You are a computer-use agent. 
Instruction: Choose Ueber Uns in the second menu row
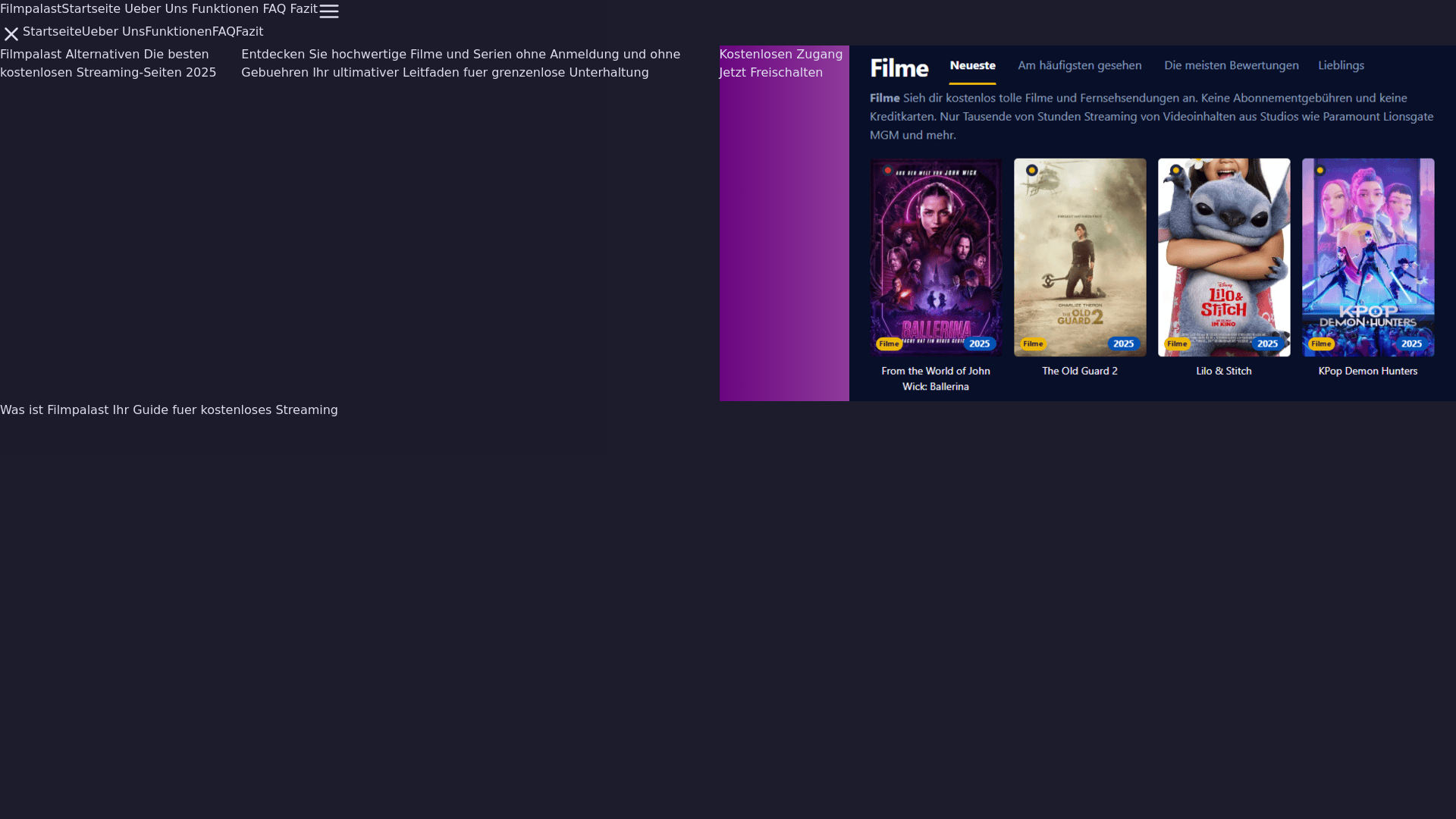pyautogui.click(x=114, y=32)
